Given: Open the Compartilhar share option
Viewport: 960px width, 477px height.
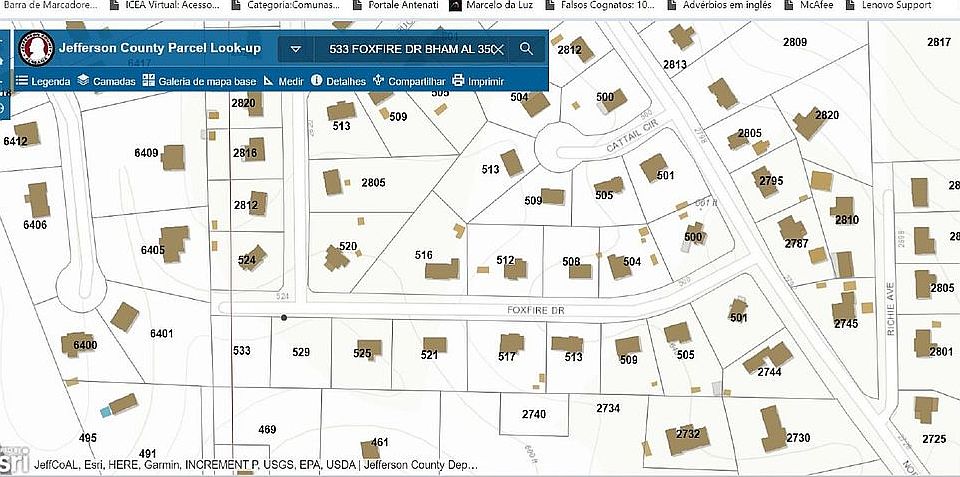Looking at the screenshot, I should tap(409, 81).
